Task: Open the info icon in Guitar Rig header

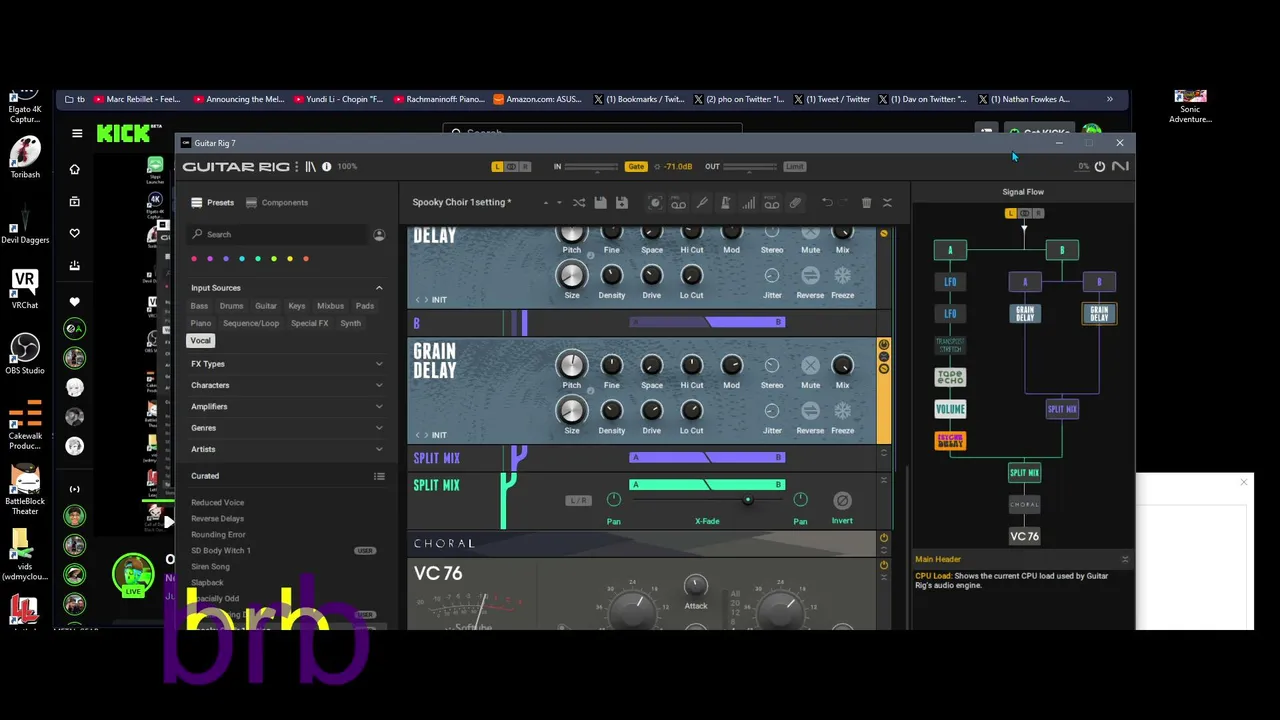Action: pos(326,167)
